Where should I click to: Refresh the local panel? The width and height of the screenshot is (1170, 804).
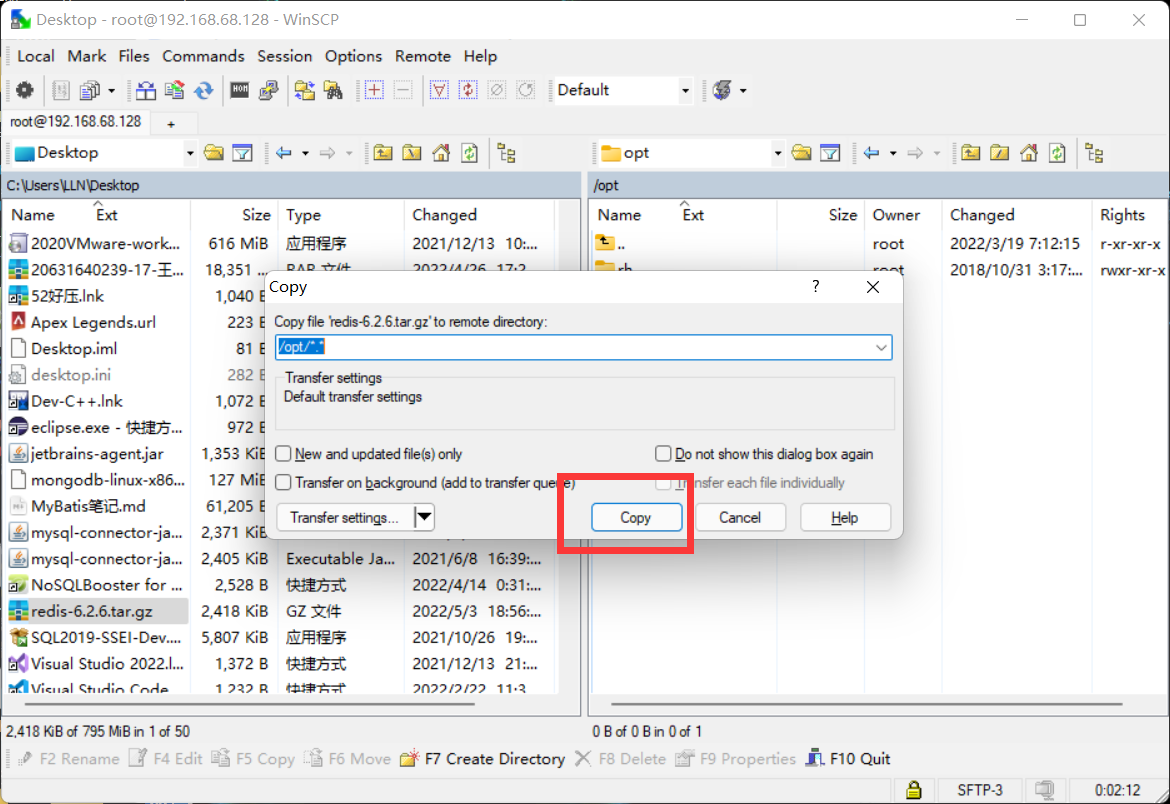[469, 153]
